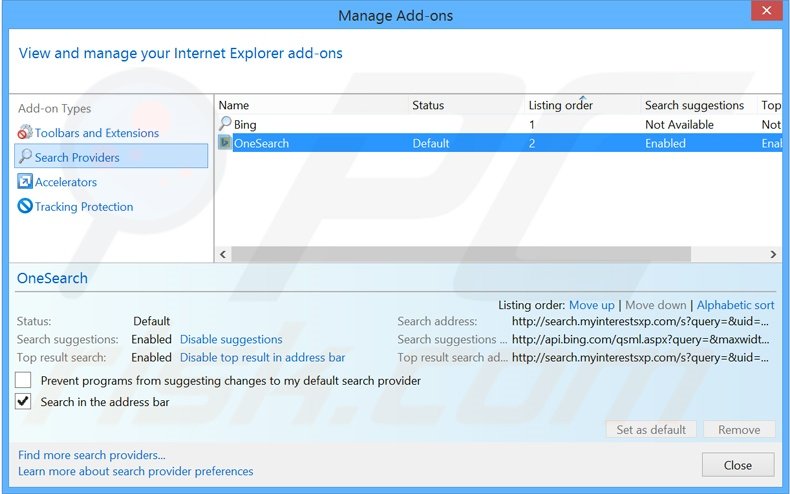Click the Accelerators arrow icon
Viewport: 790px width, 494px height.
(25, 181)
